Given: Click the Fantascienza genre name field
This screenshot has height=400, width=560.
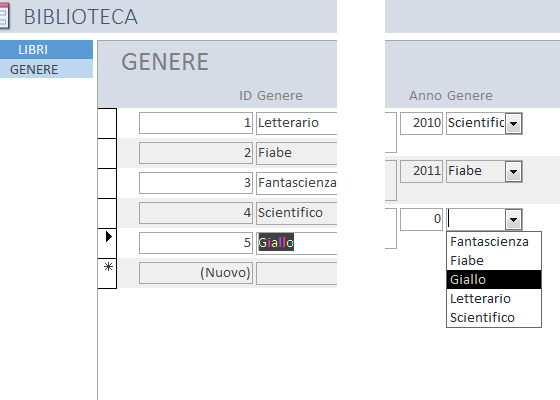Looking at the screenshot, I should [296, 183].
